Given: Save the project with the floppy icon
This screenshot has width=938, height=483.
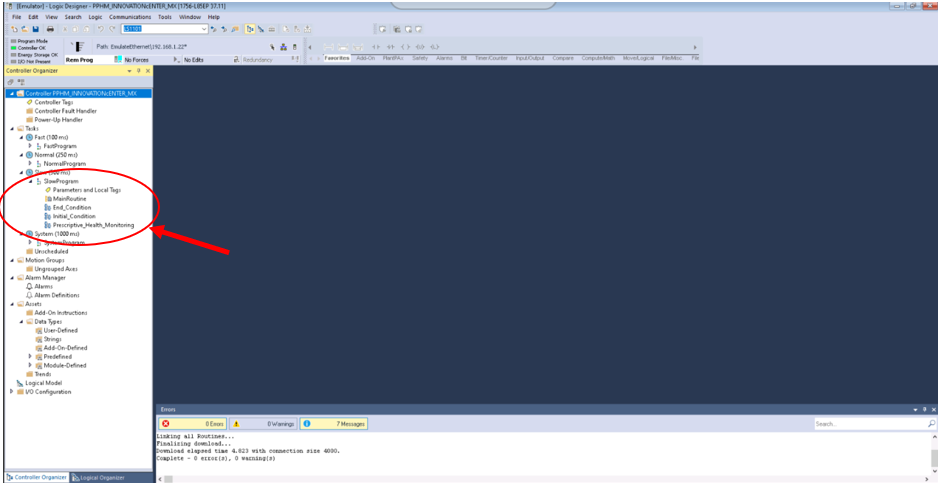Looking at the screenshot, I should point(35,29).
